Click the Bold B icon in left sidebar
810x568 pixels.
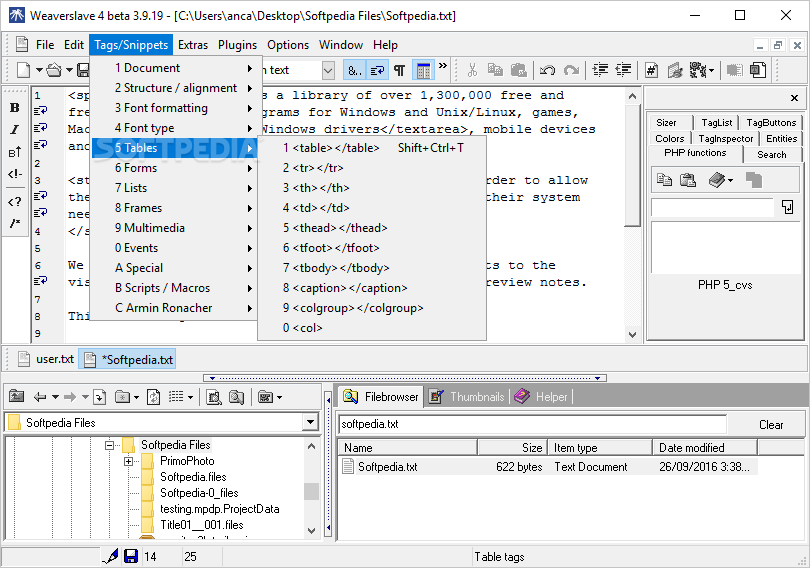click(x=14, y=107)
